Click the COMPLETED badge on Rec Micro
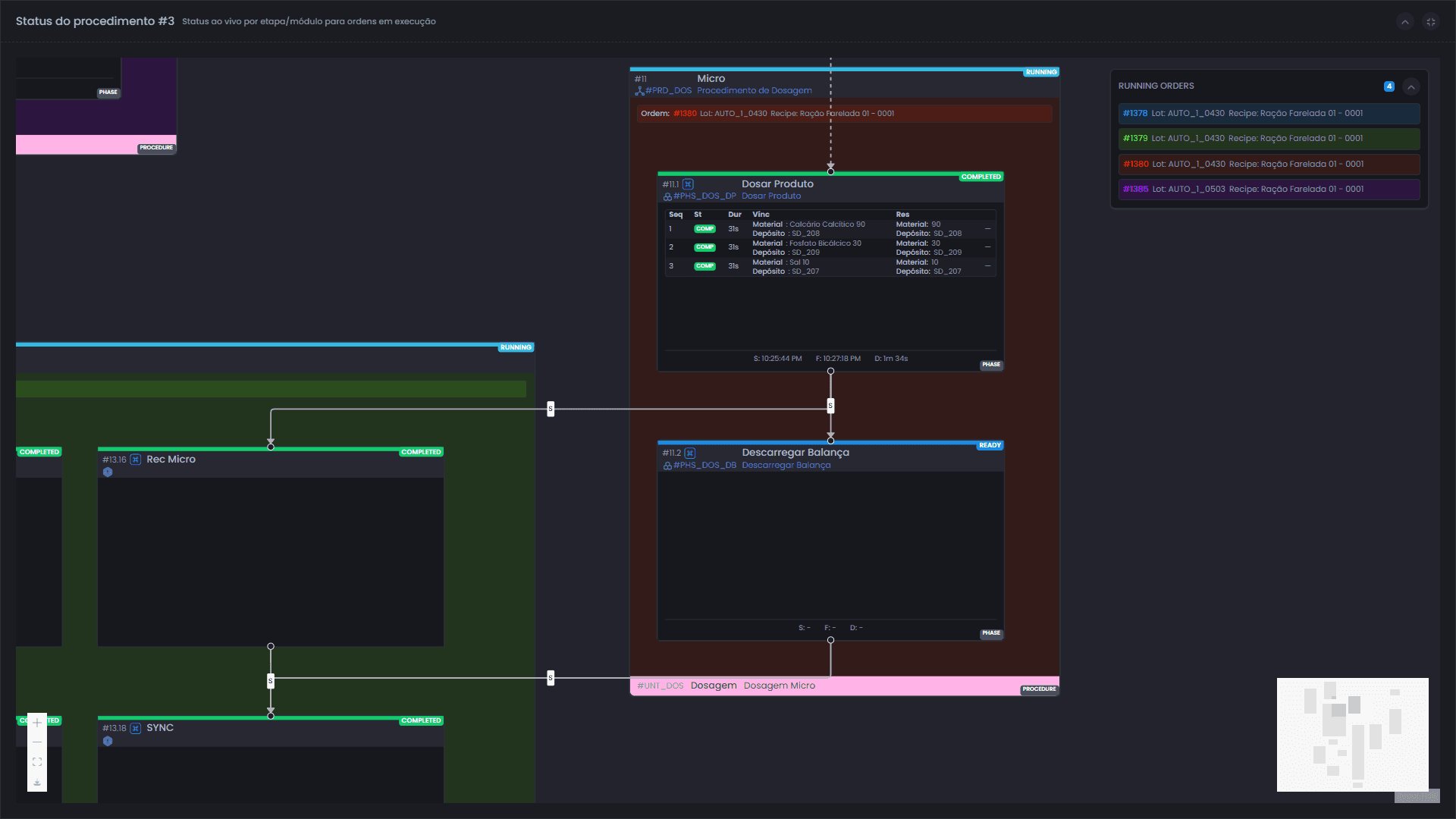 click(x=421, y=453)
